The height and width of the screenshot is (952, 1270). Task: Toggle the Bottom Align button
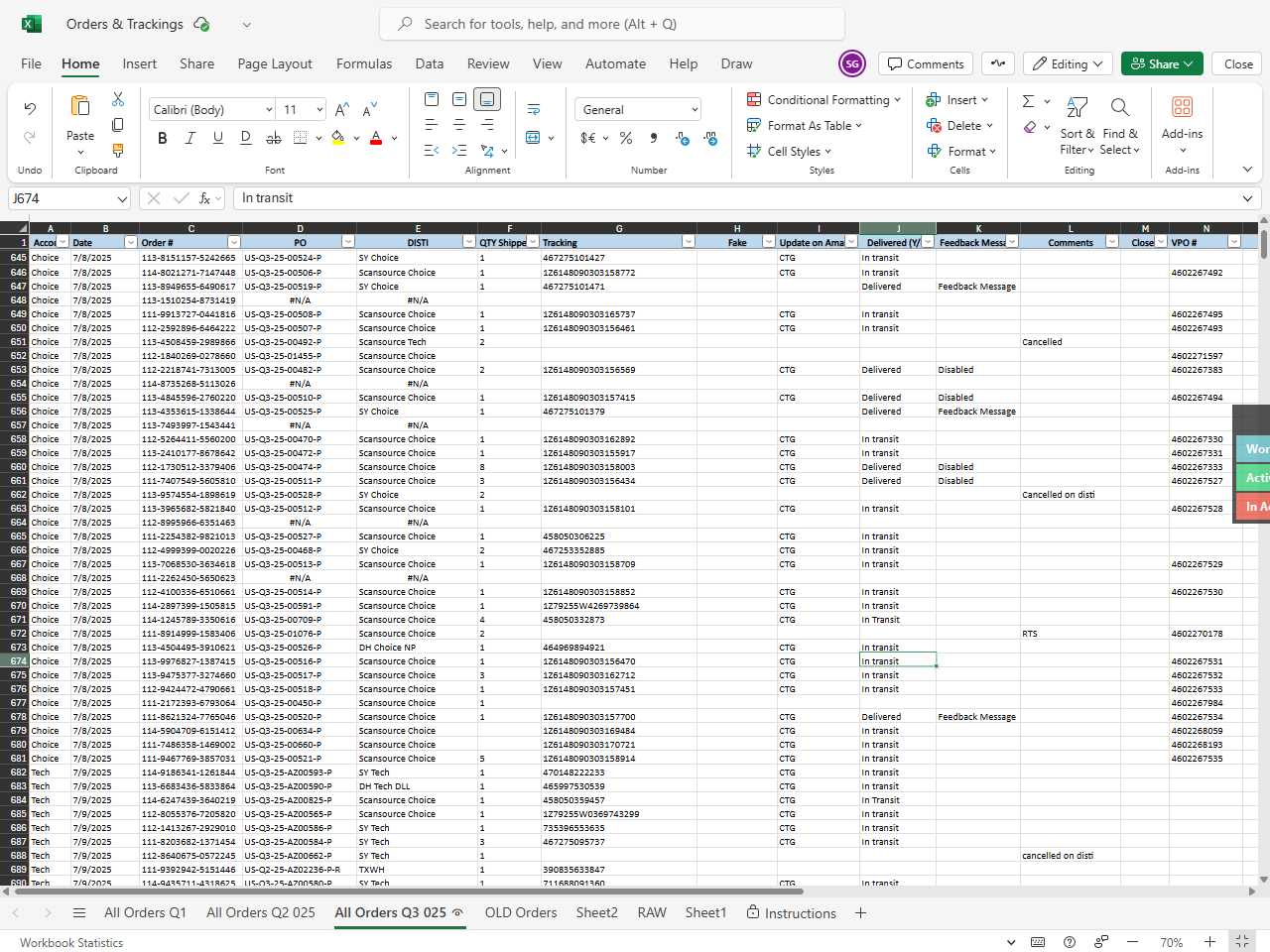pyautogui.click(x=487, y=99)
